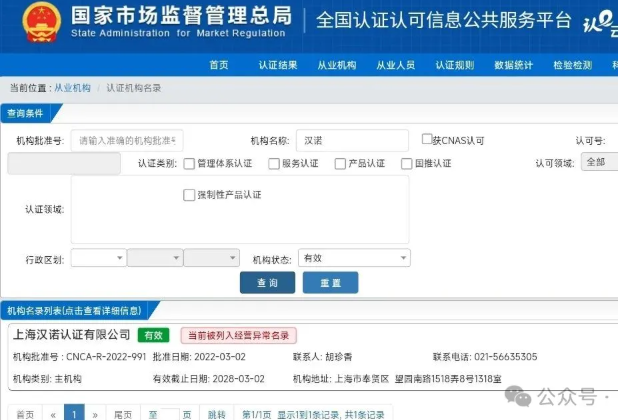
Task: Click the 批准日期 2022-03-02 text
Action: [199, 357]
